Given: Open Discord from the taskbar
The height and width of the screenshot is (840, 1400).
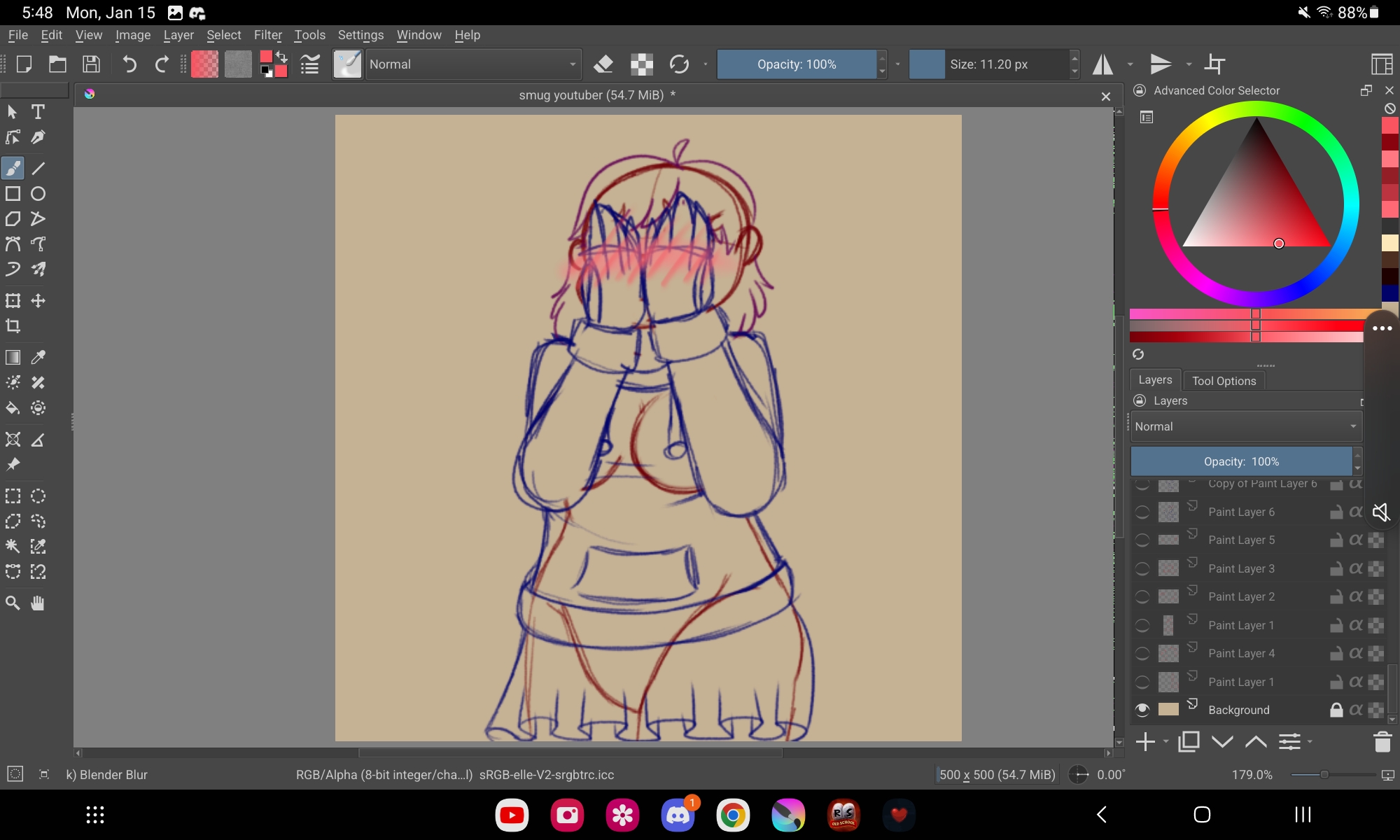Looking at the screenshot, I should [x=677, y=815].
